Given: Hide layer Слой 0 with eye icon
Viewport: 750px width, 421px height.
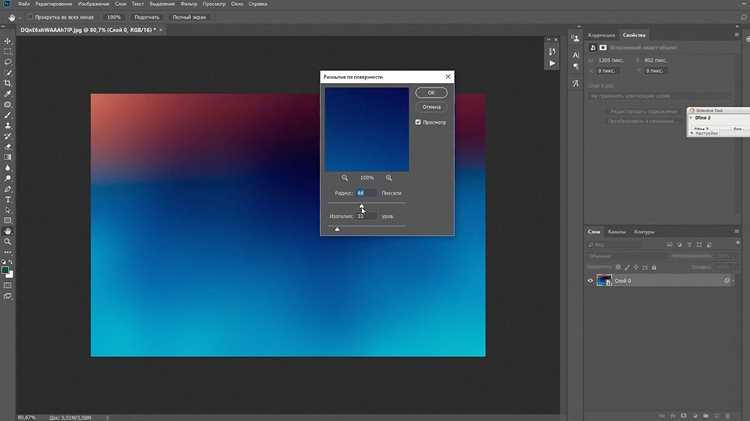Looking at the screenshot, I should [590, 281].
